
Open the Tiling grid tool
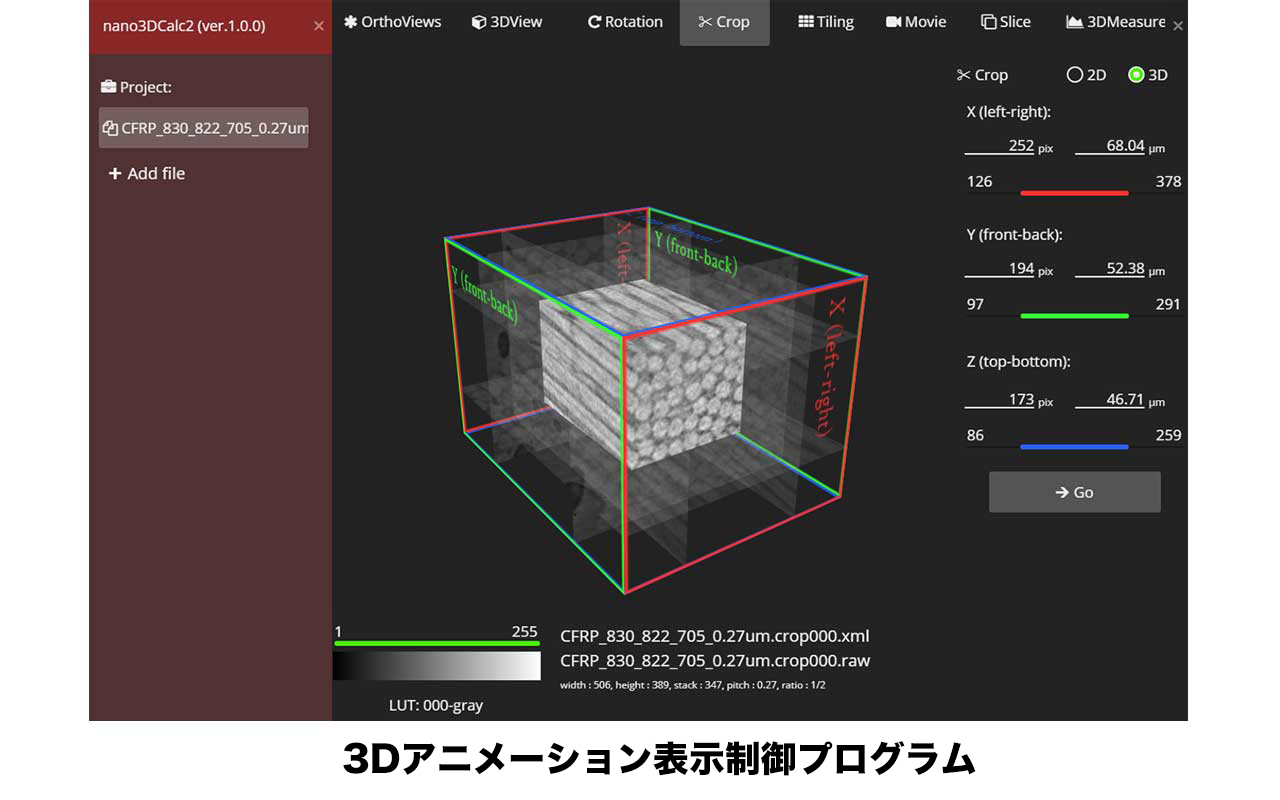click(825, 22)
